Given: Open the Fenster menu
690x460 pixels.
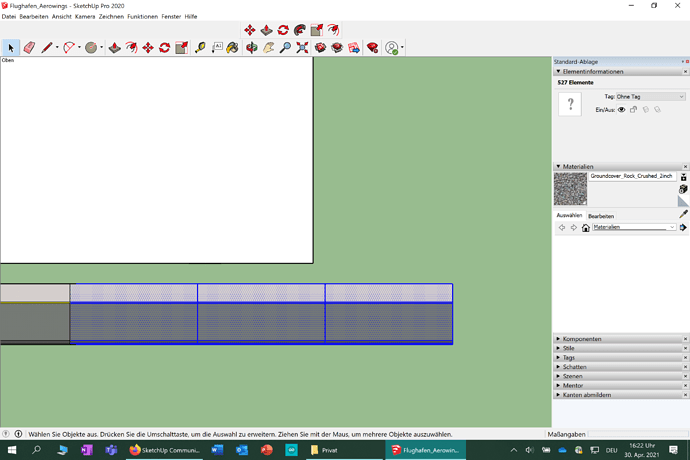Looking at the screenshot, I should 171,16.
